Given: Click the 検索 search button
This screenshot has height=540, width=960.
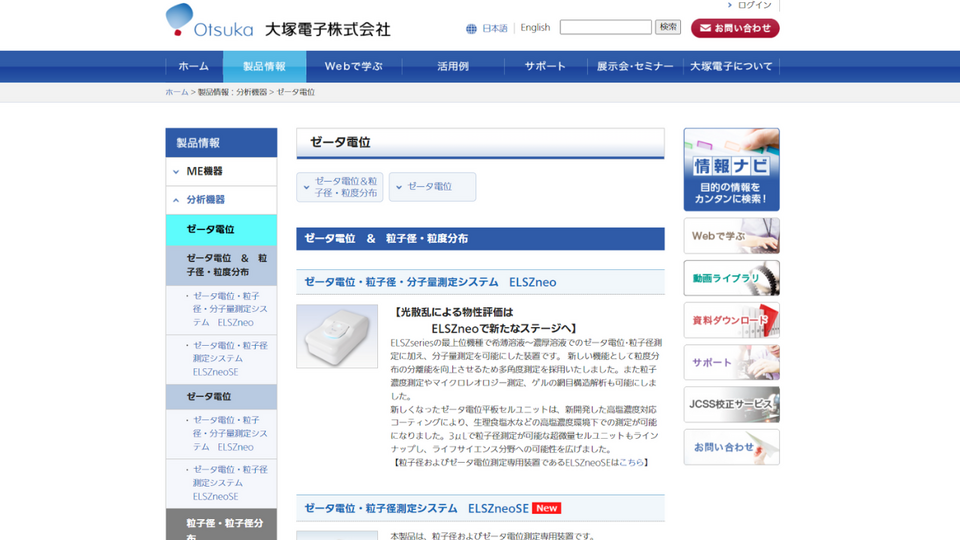Looking at the screenshot, I should (668, 27).
